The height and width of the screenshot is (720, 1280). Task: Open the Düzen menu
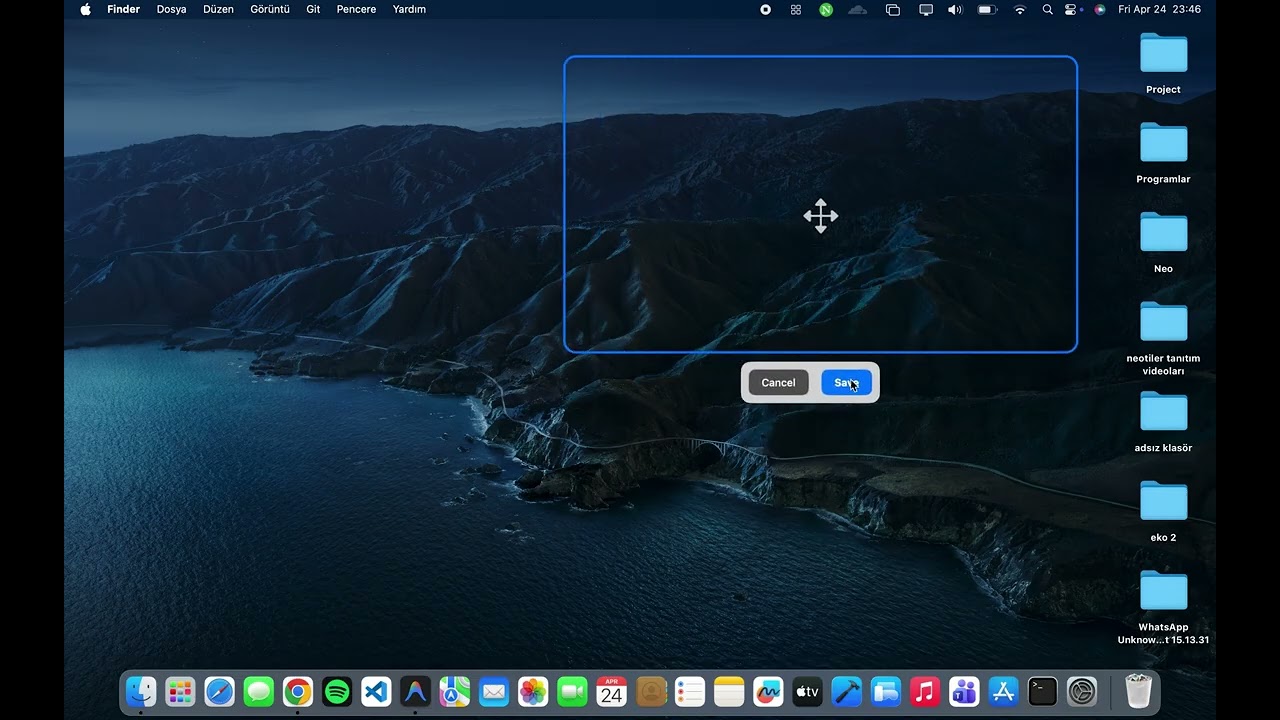[218, 9]
